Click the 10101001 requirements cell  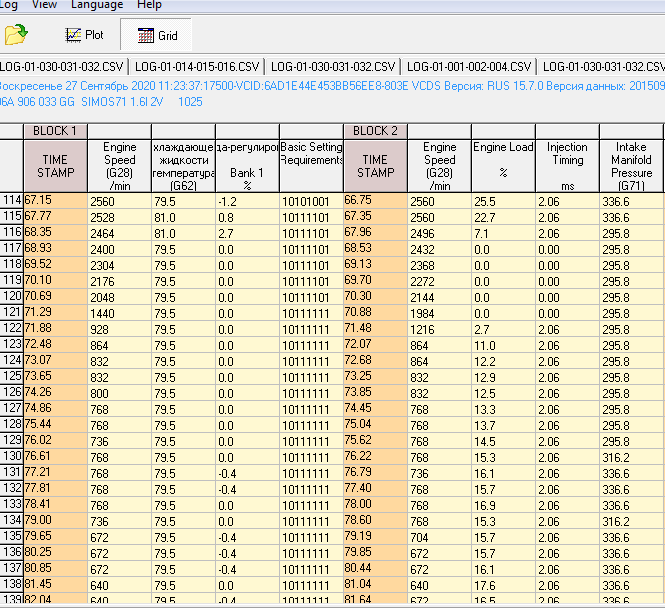311,201
